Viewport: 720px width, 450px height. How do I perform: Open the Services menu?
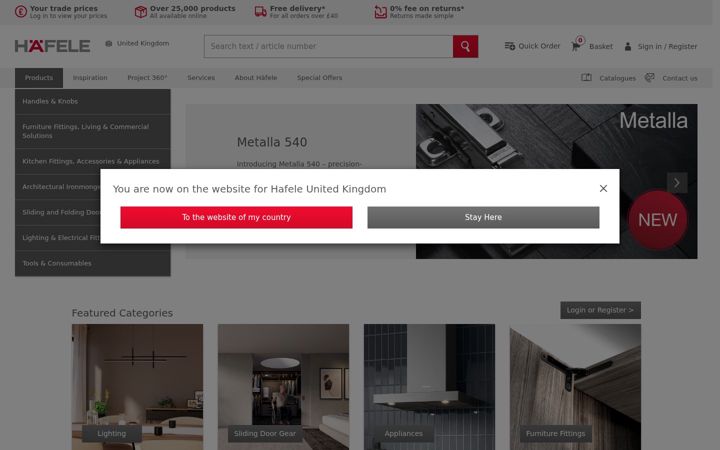201,78
